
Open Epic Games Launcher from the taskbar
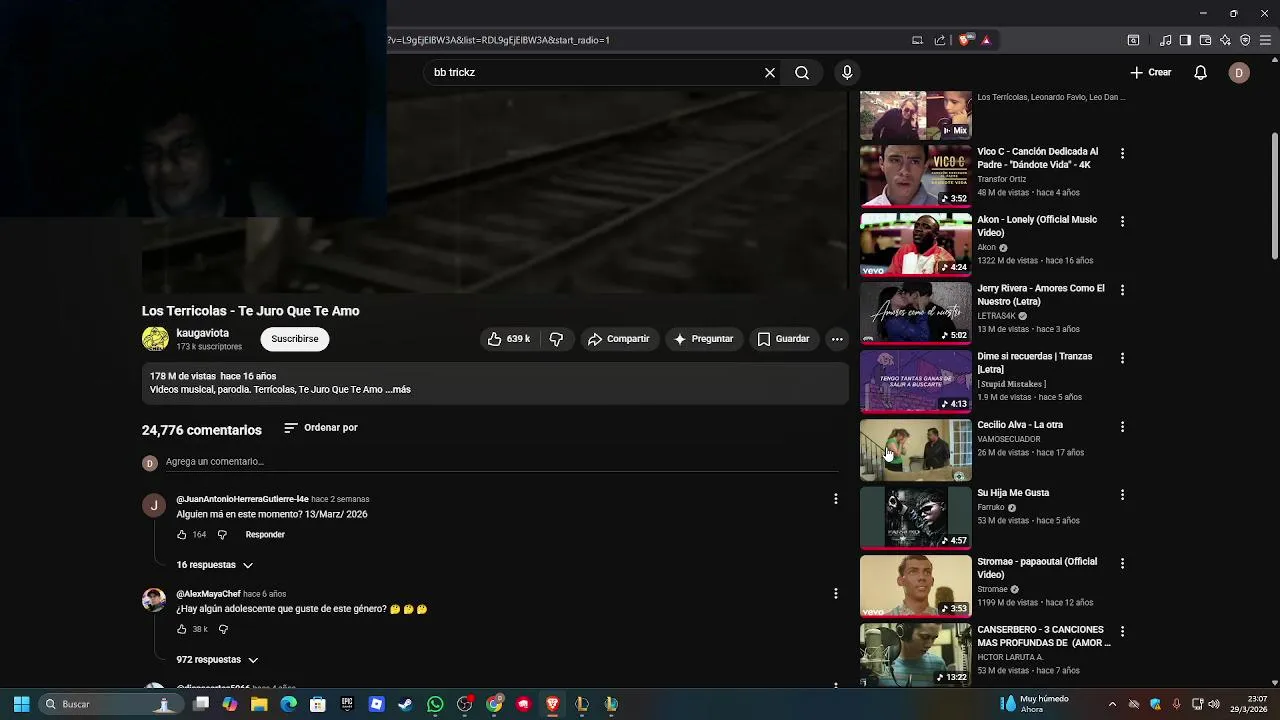click(x=347, y=704)
